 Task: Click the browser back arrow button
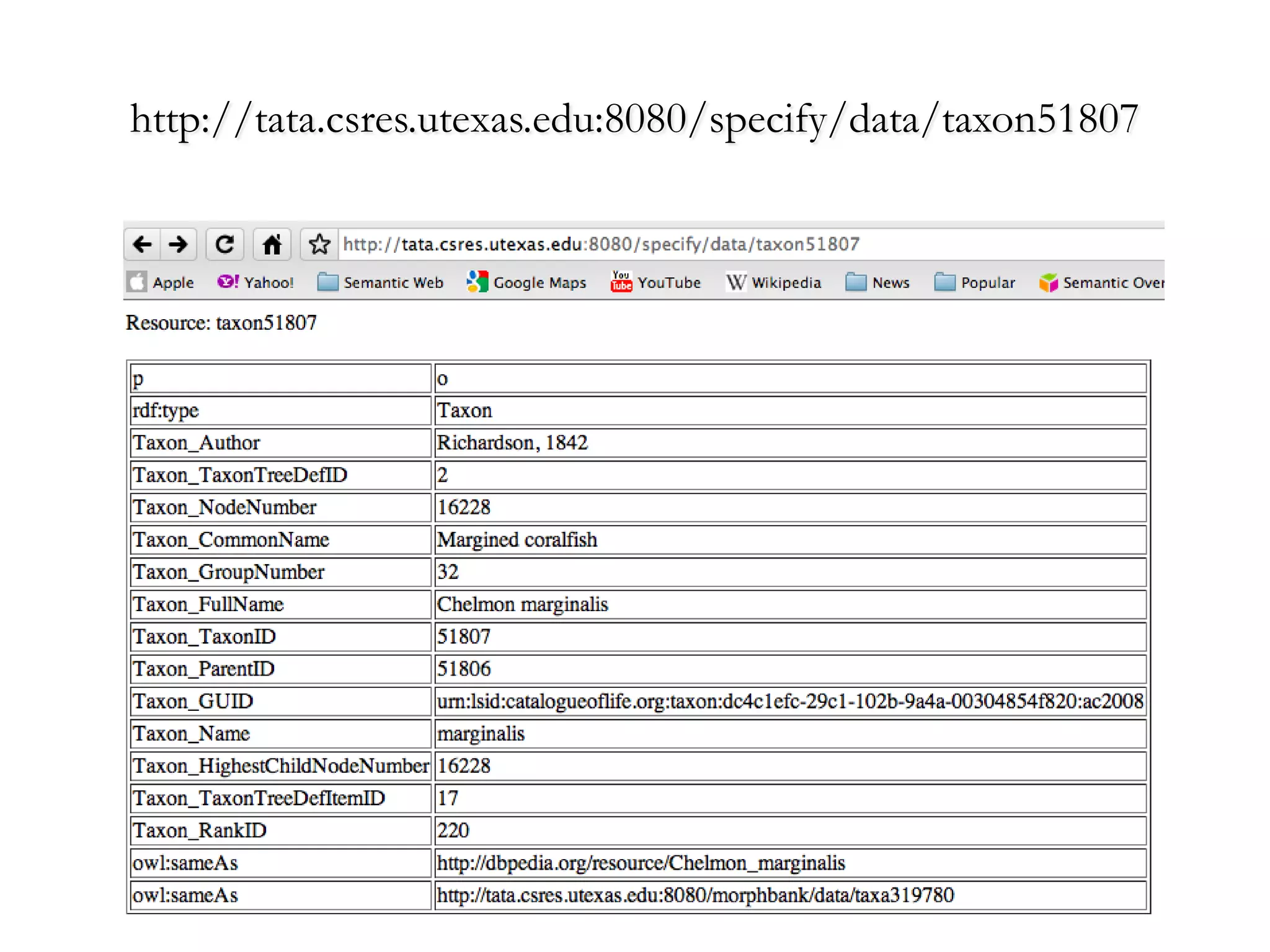(143, 244)
